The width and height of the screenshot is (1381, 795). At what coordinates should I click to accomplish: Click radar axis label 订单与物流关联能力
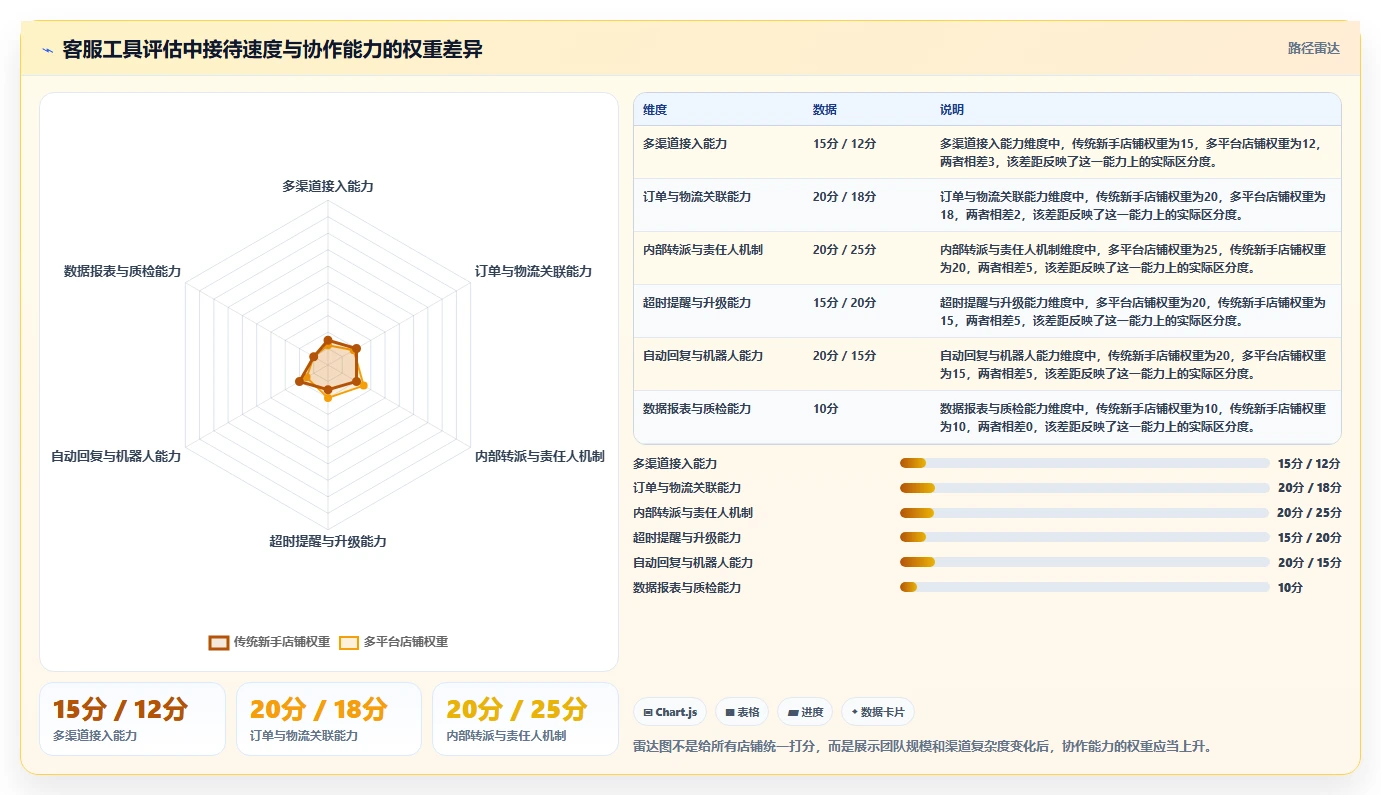534,271
